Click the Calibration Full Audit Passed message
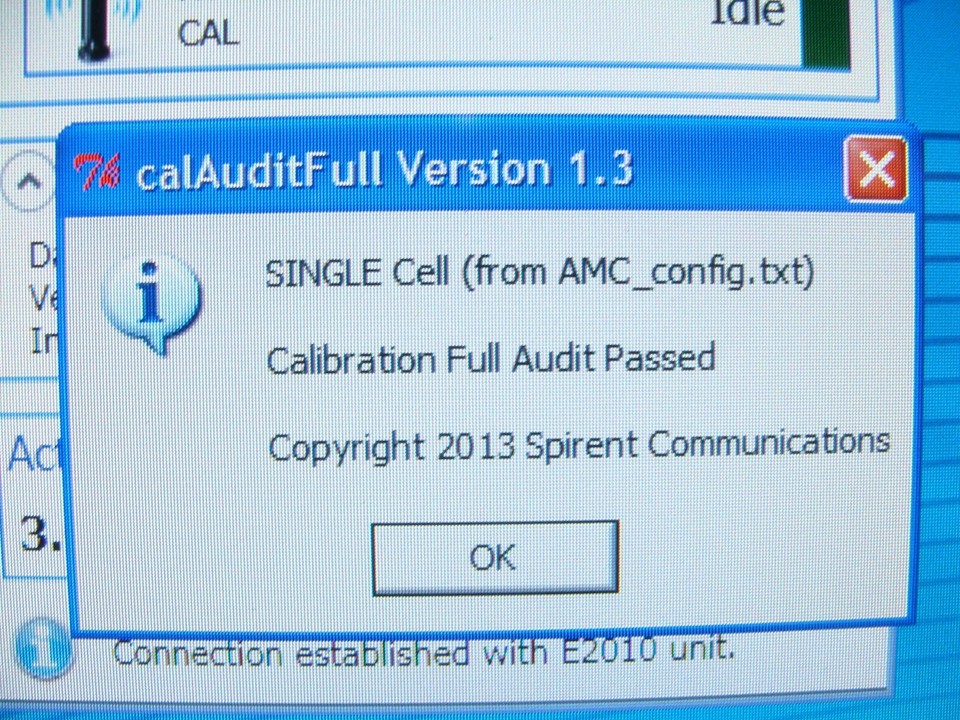The image size is (960, 720). coord(491,359)
